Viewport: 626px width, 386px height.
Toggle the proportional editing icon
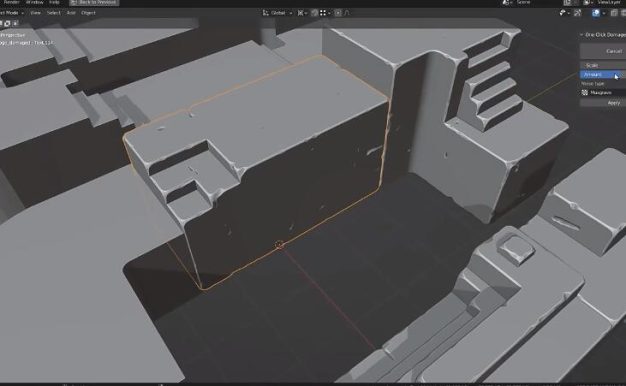[x=338, y=13]
